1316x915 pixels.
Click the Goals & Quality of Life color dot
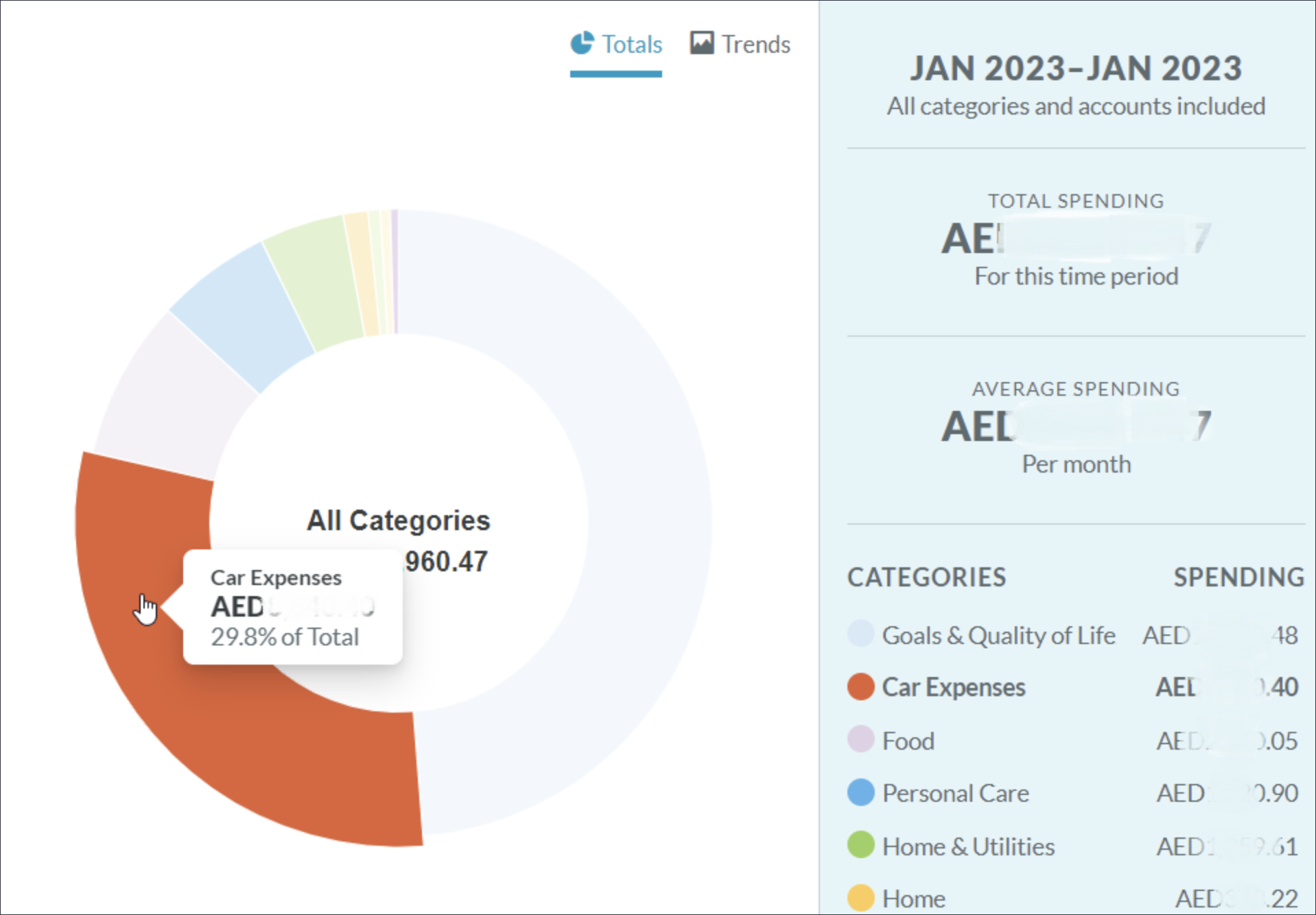tap(860, 634)
